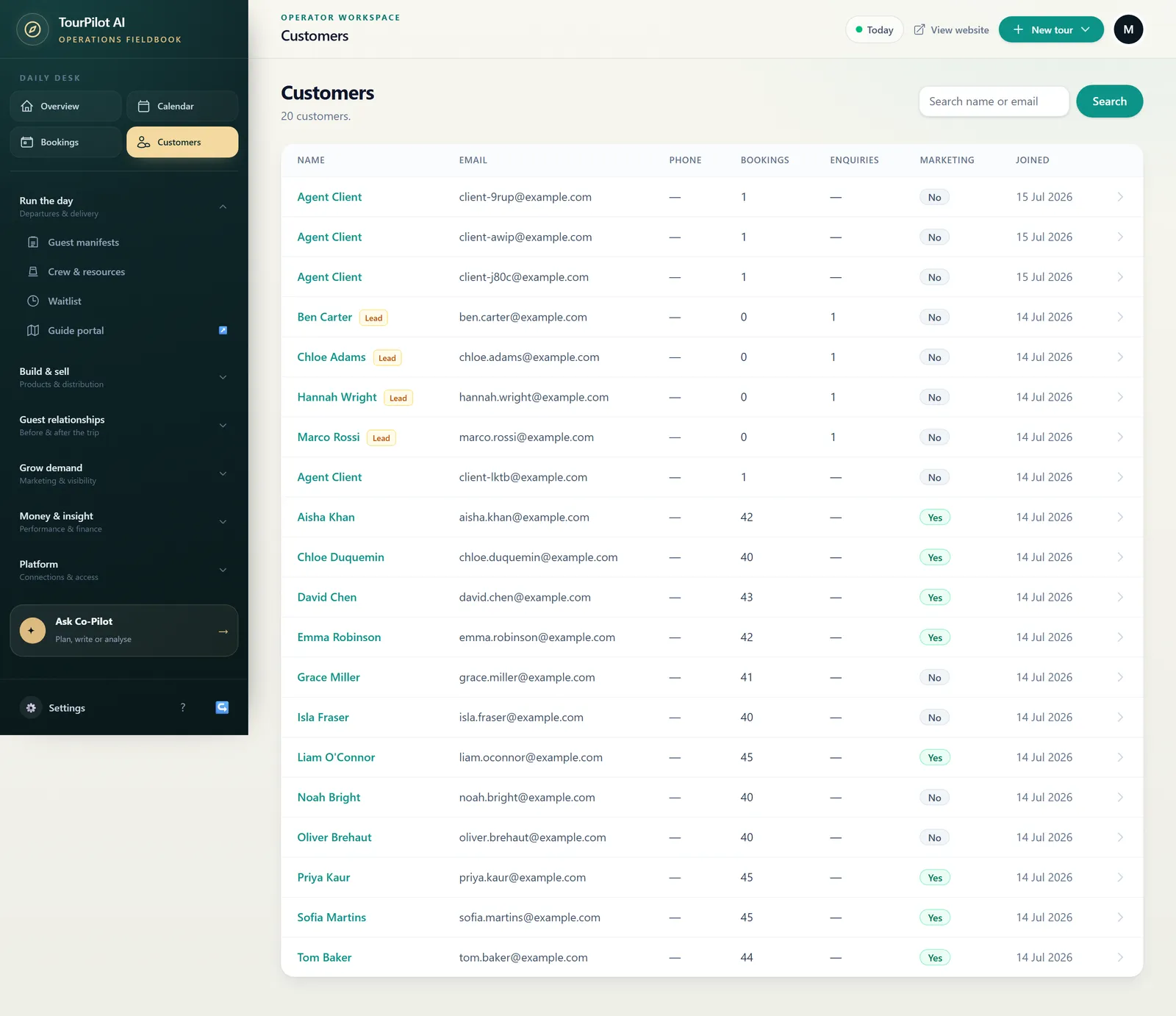Open the Guide portal map icon

33,330
